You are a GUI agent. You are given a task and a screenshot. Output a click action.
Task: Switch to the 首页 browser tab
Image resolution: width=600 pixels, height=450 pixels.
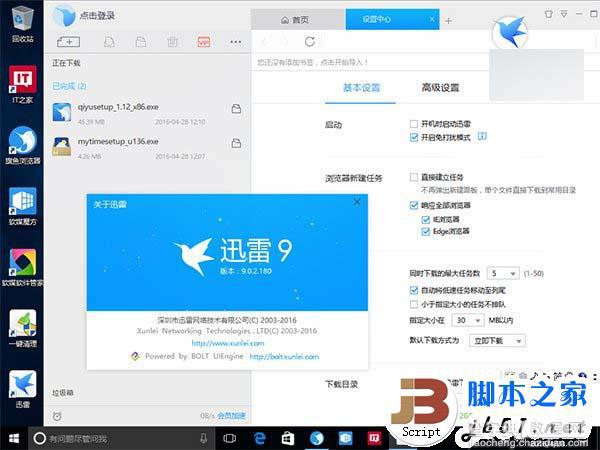click(x=298, y=20)
